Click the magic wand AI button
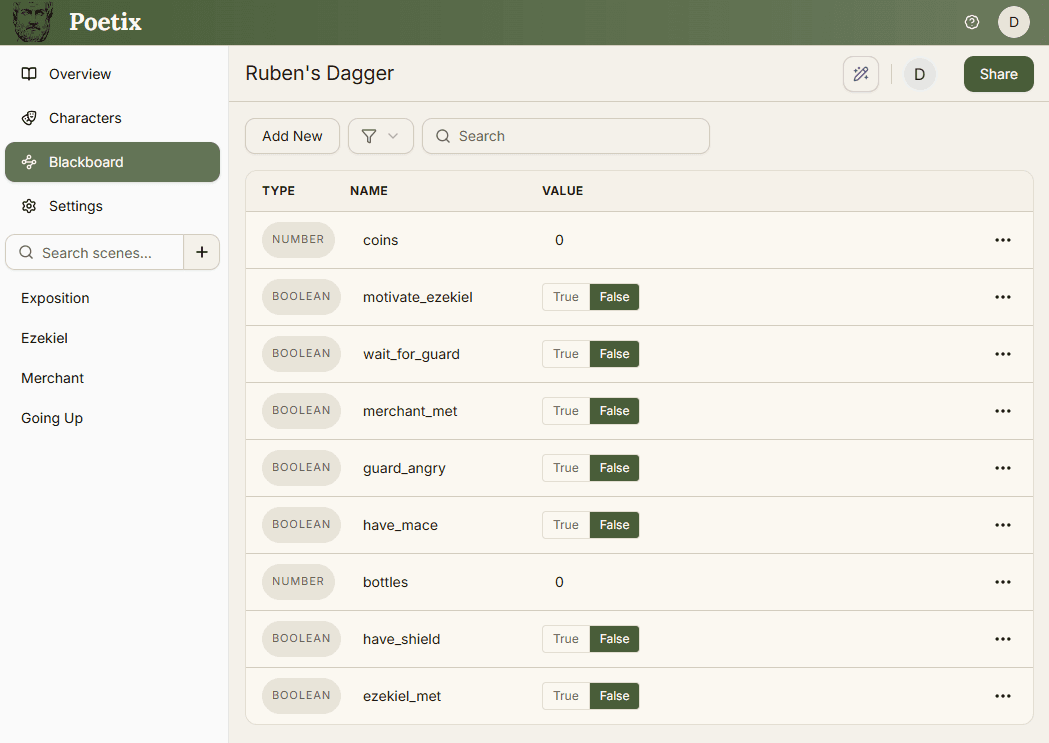 (x=860, y=74)
